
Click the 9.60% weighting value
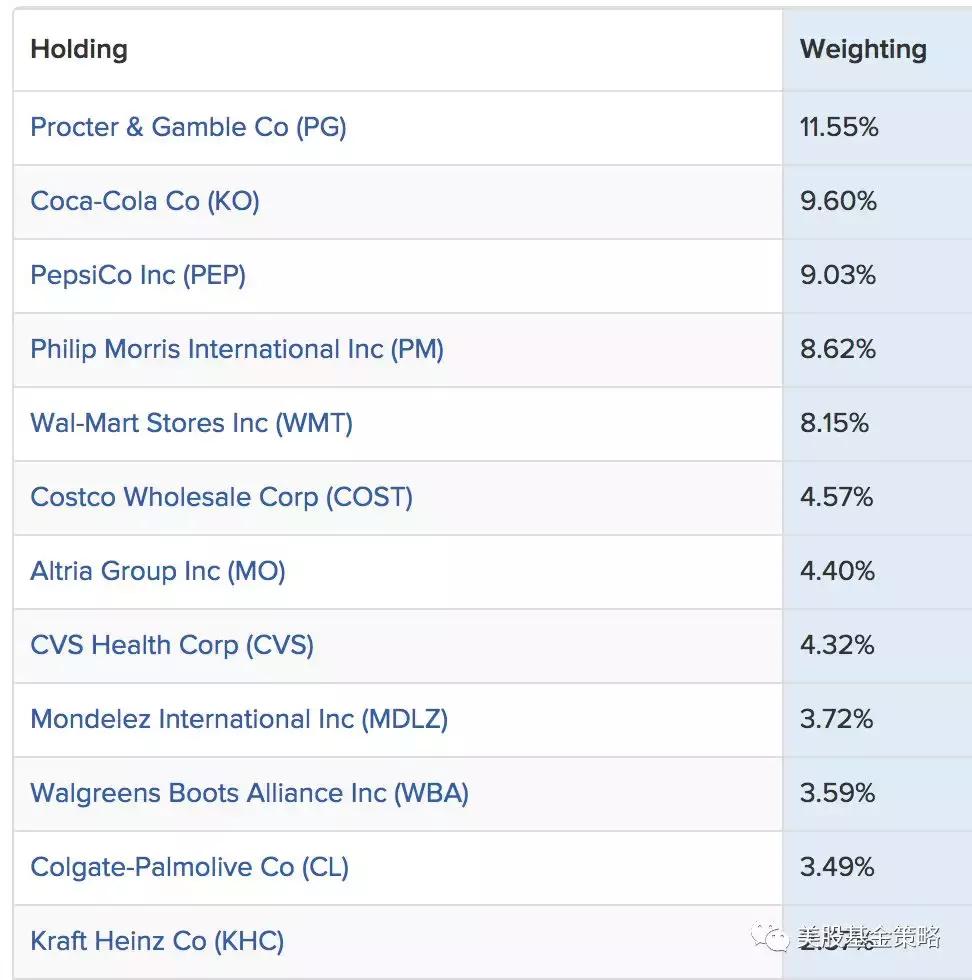[x=838, y=202]
